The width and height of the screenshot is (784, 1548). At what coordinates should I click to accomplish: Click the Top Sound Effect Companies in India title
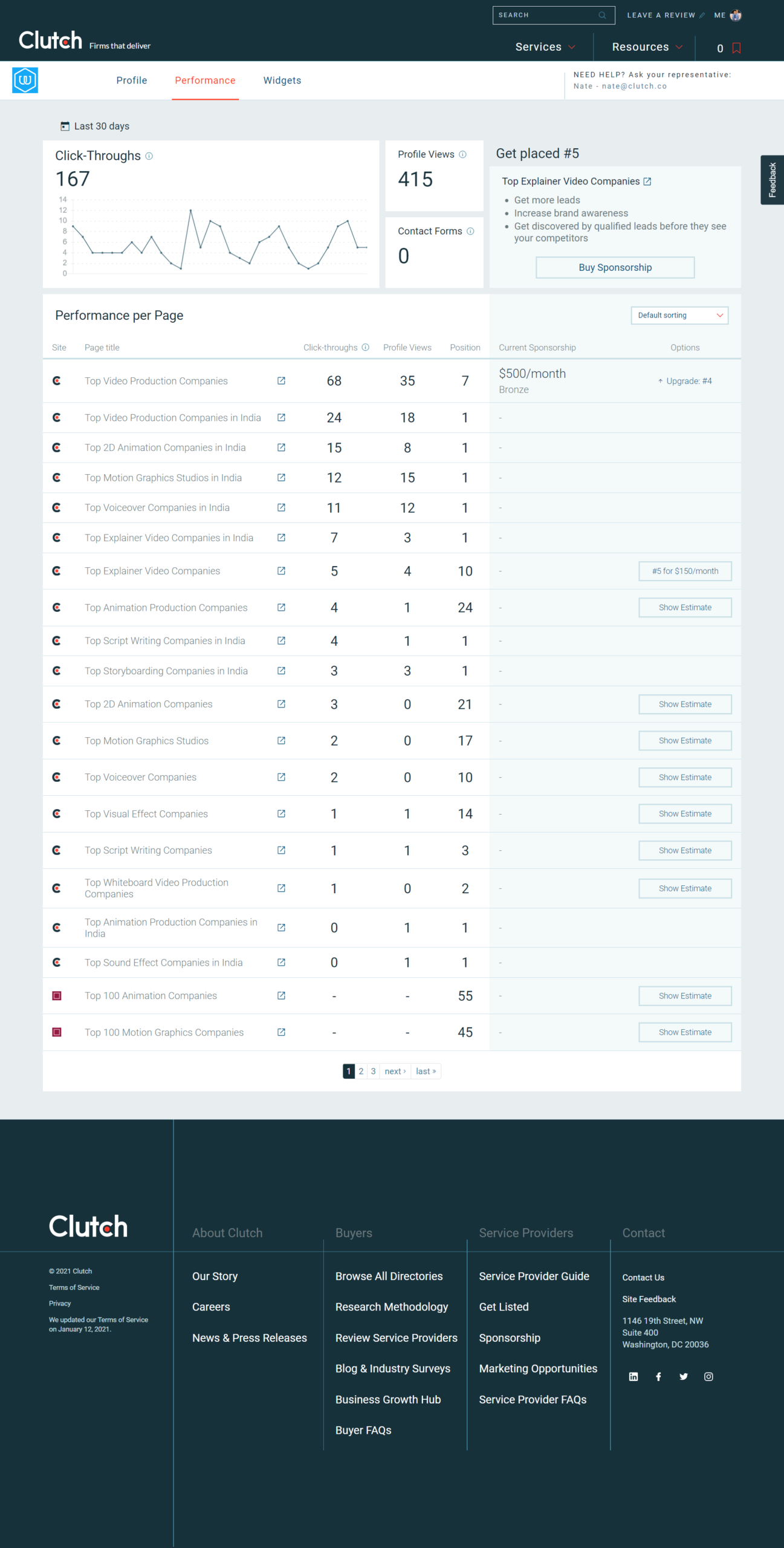point(163,962)
